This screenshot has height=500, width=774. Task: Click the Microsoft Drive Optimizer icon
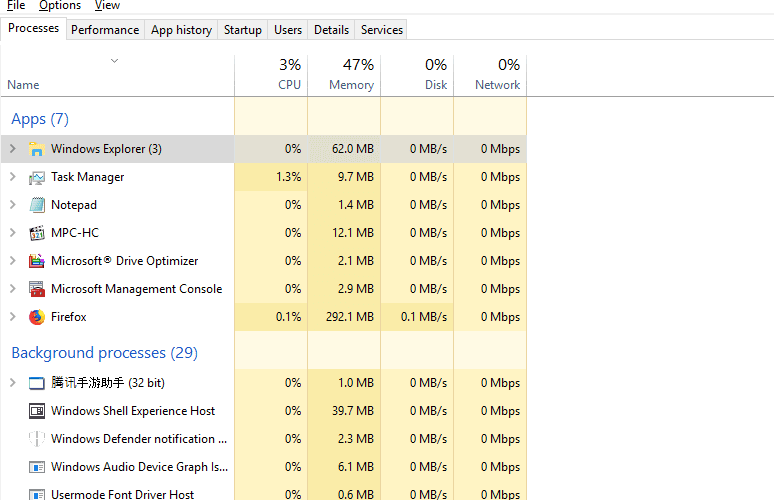click(x=37, y=261)
